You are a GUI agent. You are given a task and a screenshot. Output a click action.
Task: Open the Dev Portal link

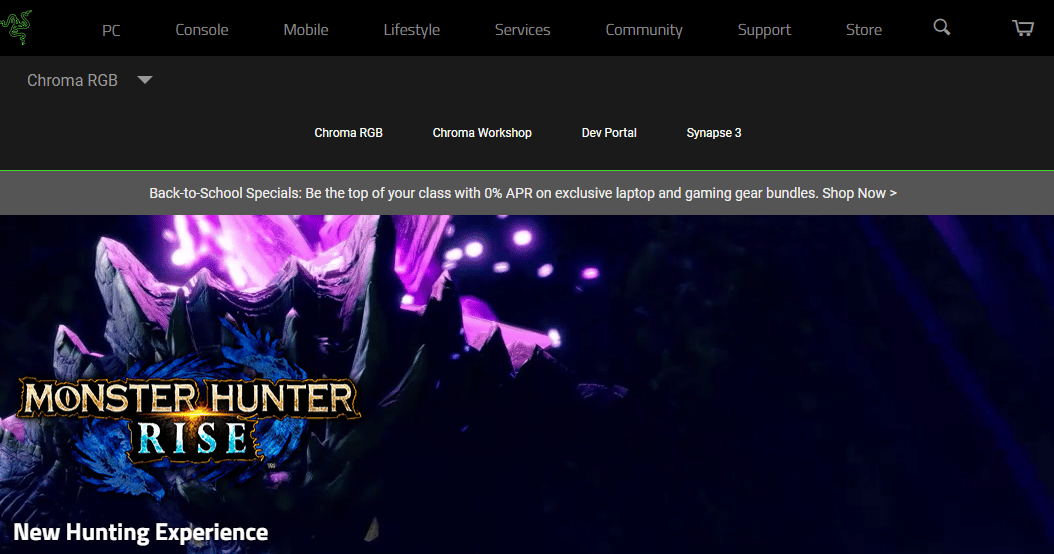[609, 132]
